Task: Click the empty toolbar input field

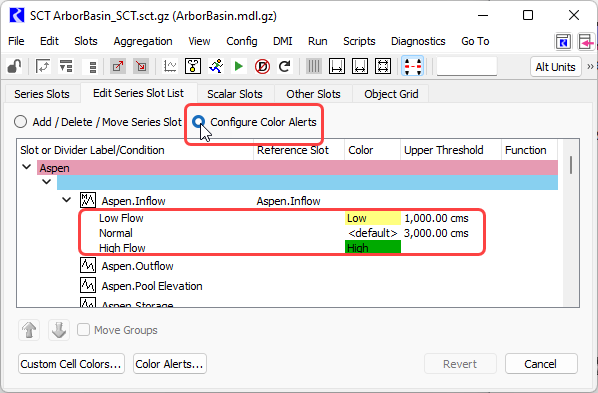Action: 467,66
